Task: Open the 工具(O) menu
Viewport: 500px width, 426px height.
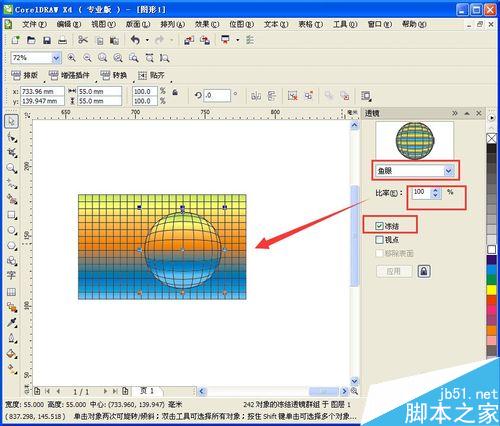Action: (345, 24)
